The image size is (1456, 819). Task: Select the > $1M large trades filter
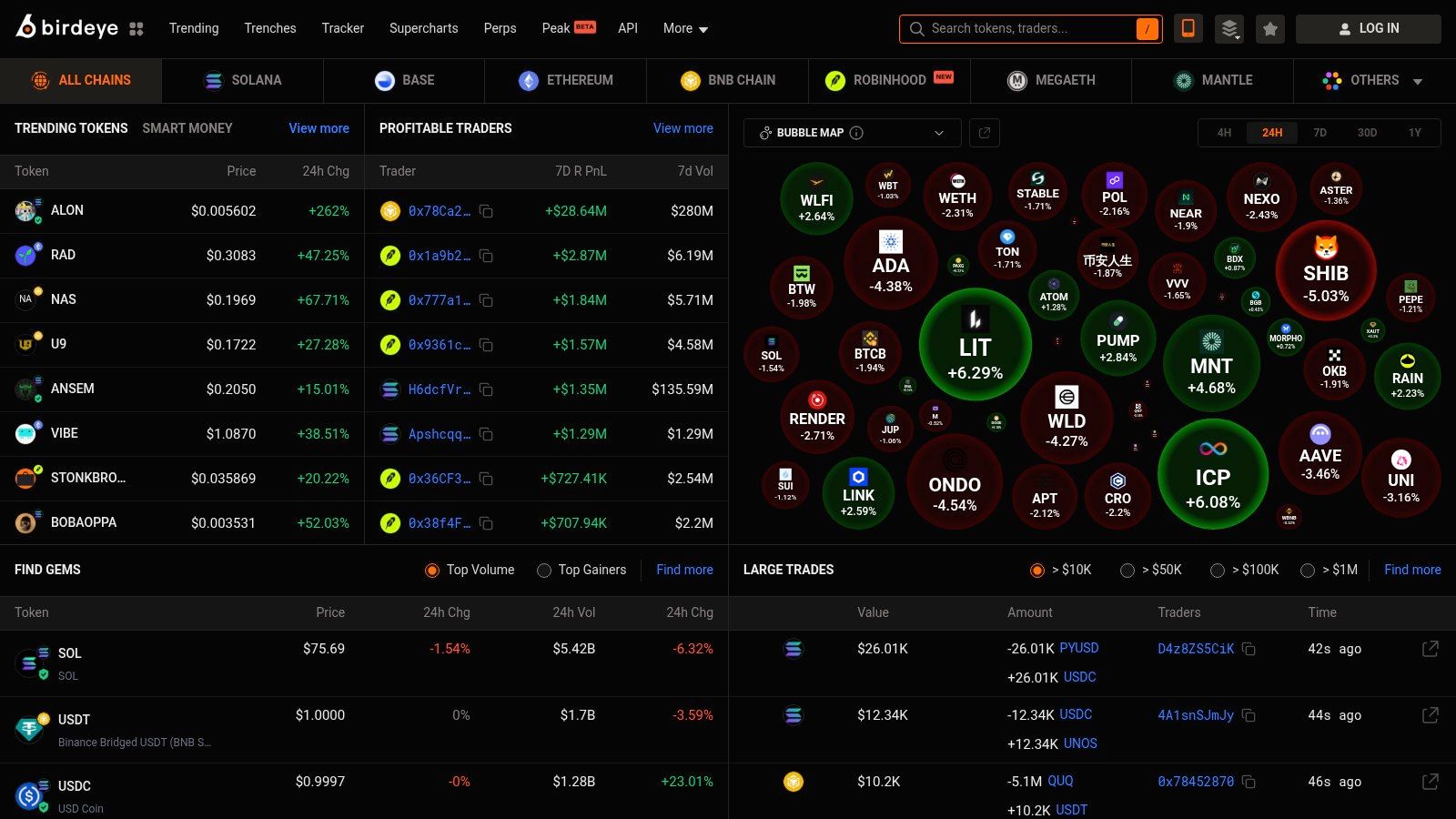pyautogui.click(x=1308, y=571)
